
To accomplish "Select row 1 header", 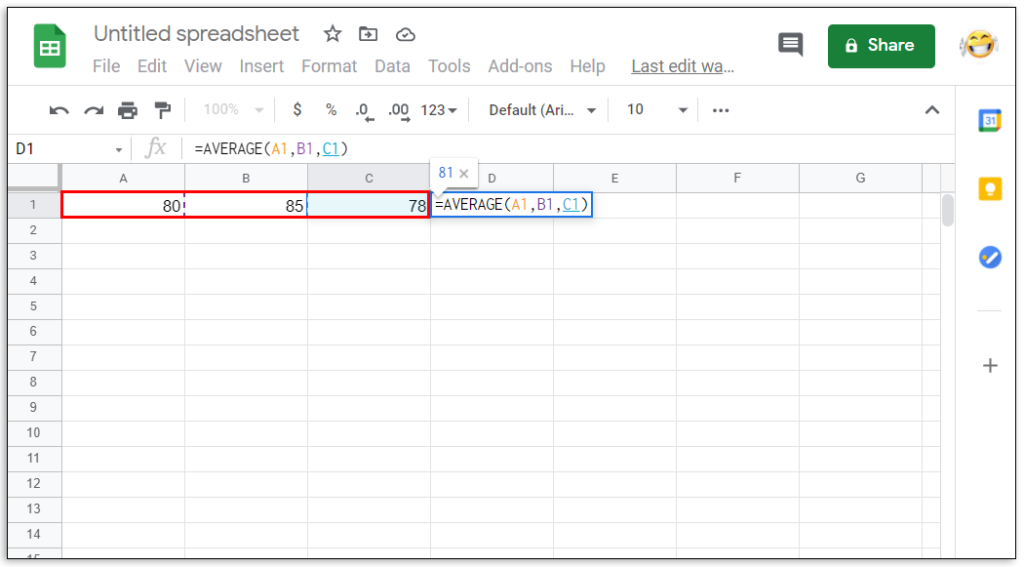I will point(33,205).
